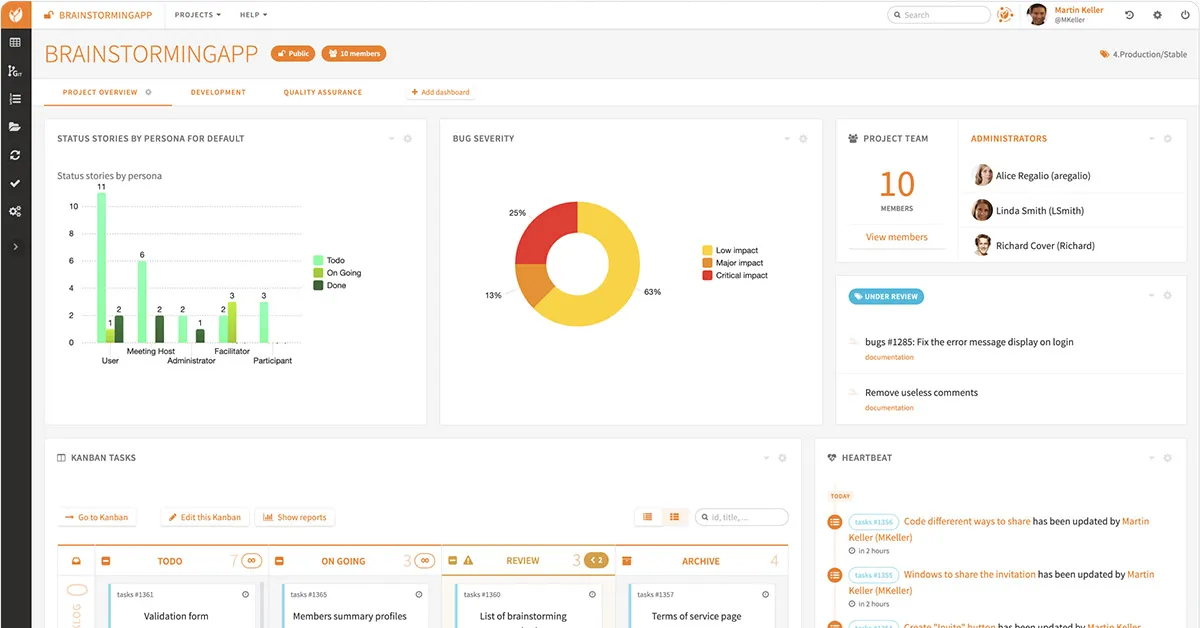The height and width of the screenshot is (628, 1200).
Task: Click the folder icon in left sidebar
Action: (x=15, y=127)
